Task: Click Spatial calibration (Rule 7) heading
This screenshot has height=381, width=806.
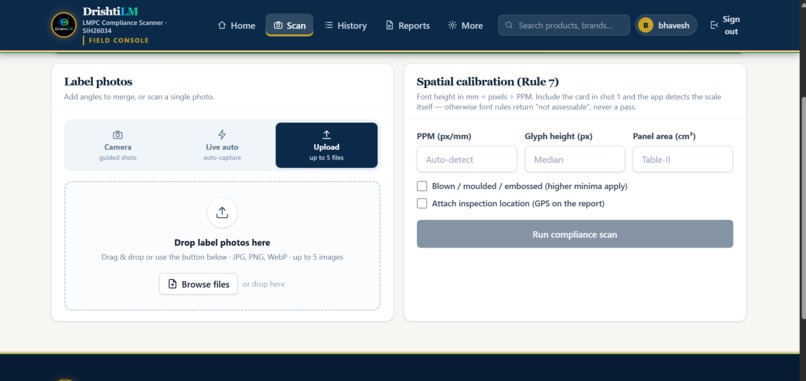Action: click(x=487, y=82)
